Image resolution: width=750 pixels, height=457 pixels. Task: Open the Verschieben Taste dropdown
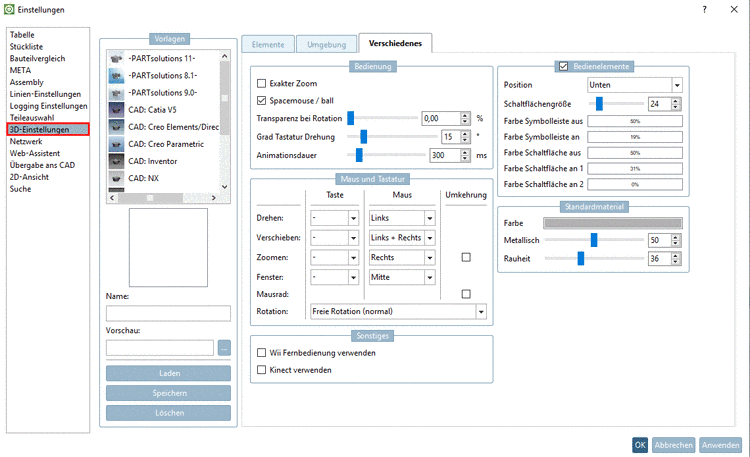point(334,238)
